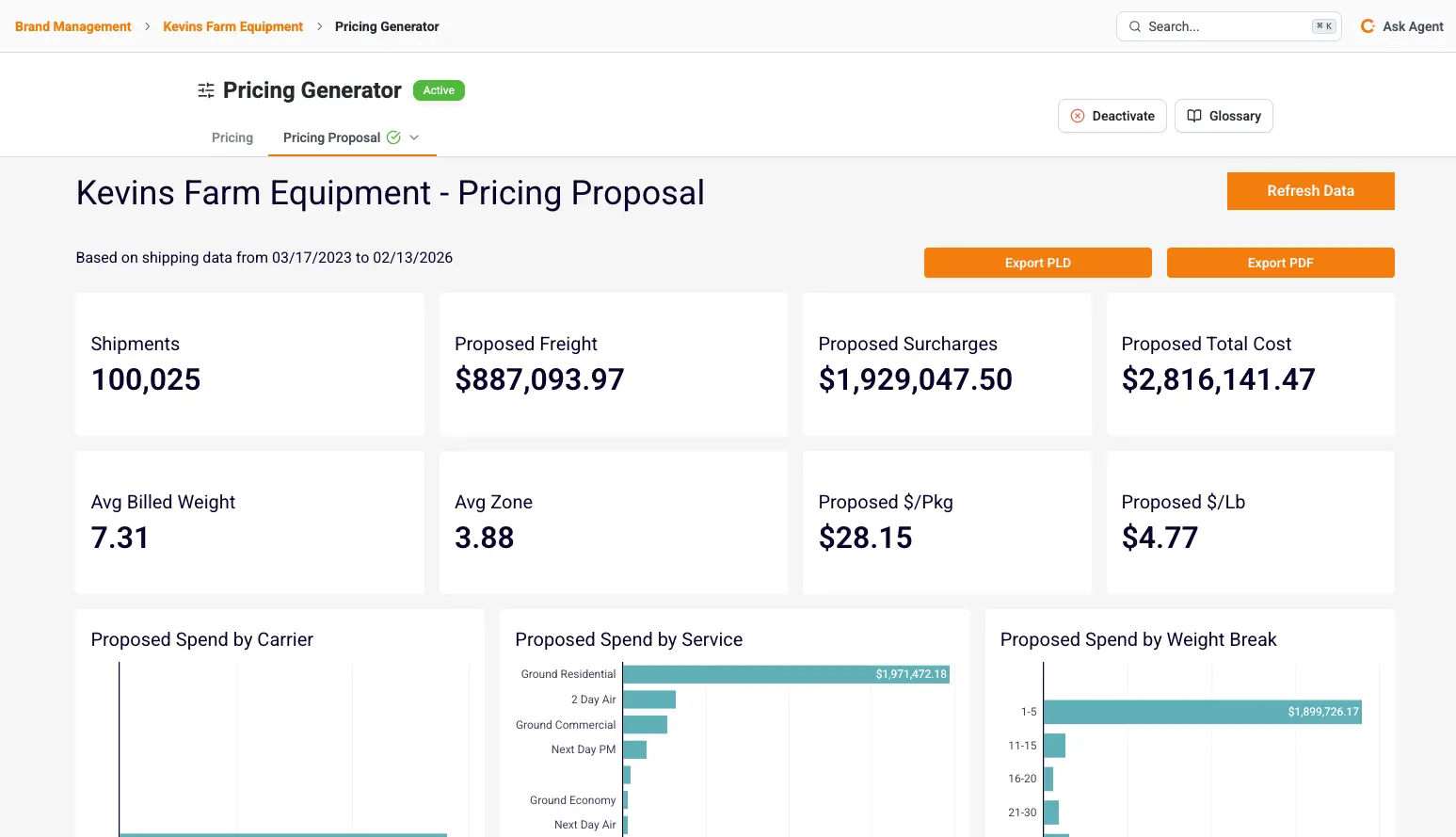Click the 1-5 weight break bar
The image size is (1456, 837).
click(x=1201, y=712)
